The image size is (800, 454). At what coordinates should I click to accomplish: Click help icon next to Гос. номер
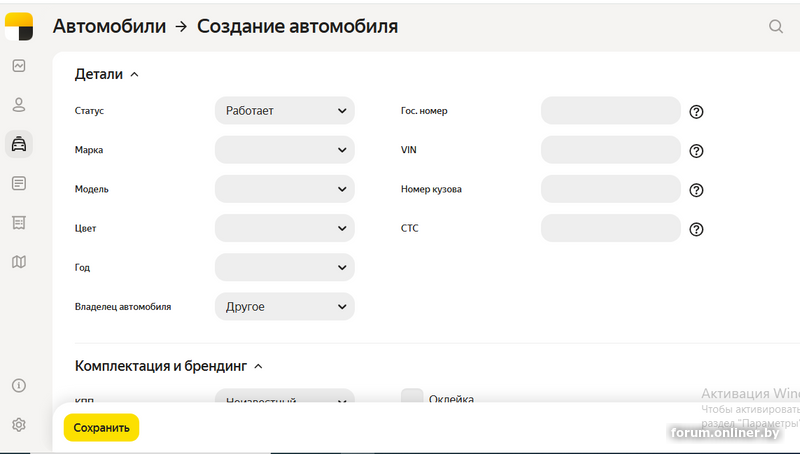(697, 112)
